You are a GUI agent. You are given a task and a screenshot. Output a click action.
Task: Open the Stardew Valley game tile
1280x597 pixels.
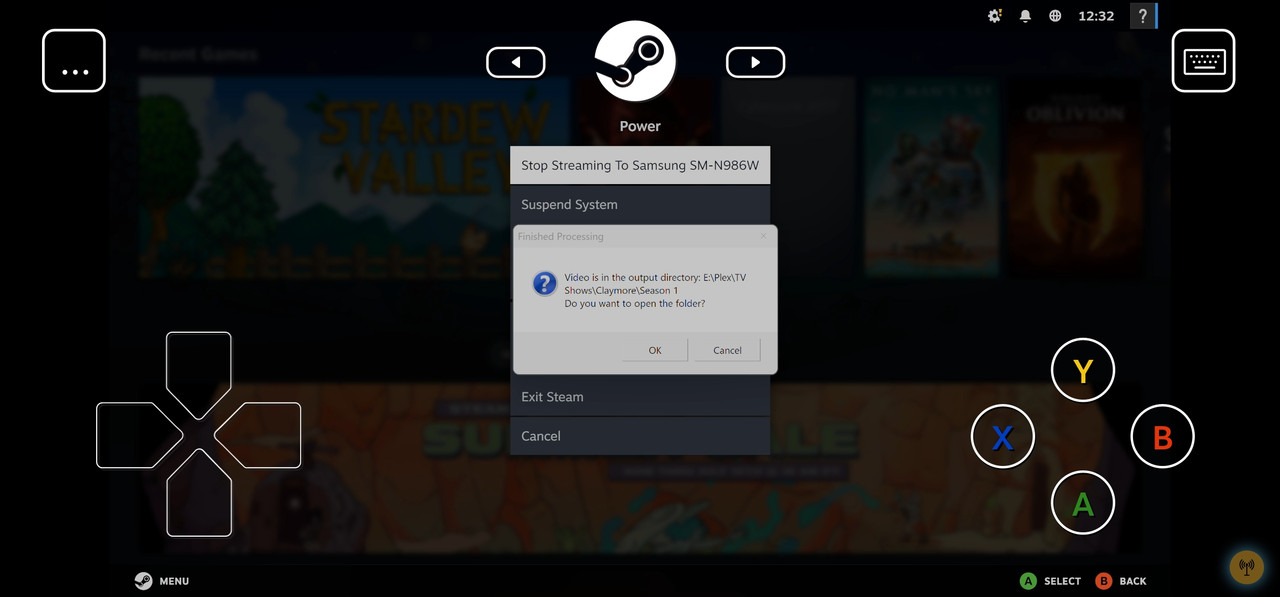point(354,178)
